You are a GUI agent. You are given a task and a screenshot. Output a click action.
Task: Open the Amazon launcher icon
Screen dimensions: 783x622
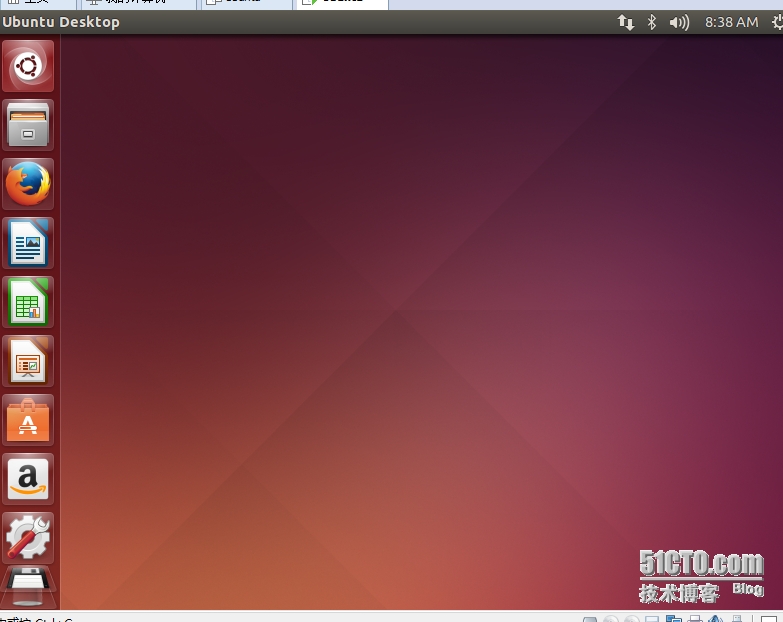pyautogui.click(x=28, y=478)
